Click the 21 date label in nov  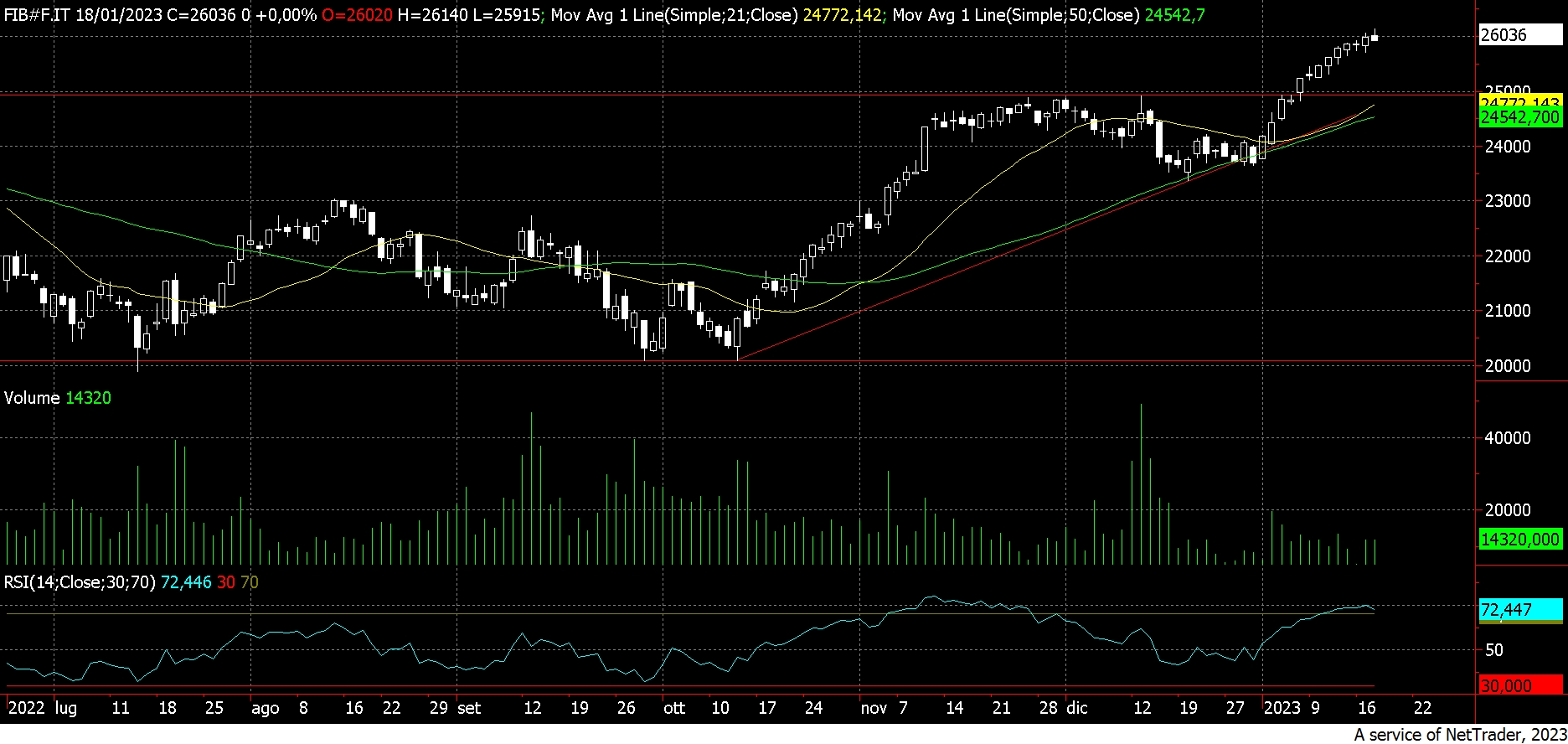pyautogui.click(x=1002, y=708)
